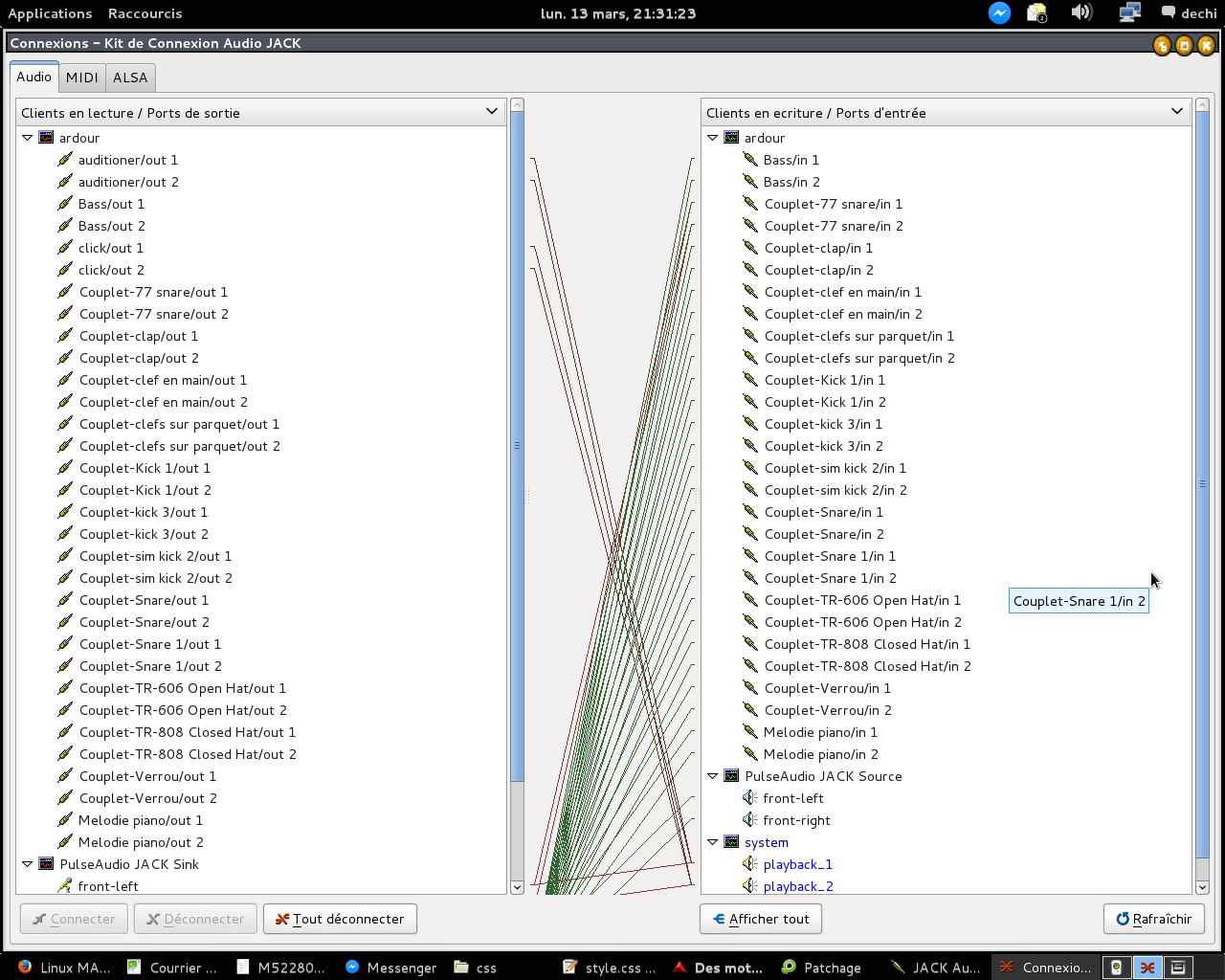Viewport: 1225px width, 980px height.
Task: Open the output ports column header dropdown
Action: [492, 112]
